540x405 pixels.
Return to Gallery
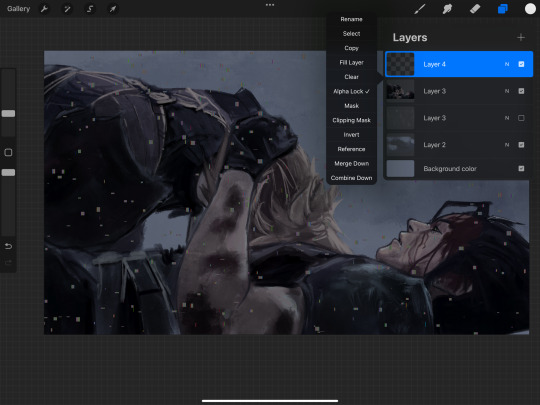pyautogui.click(x=18, y=9)
